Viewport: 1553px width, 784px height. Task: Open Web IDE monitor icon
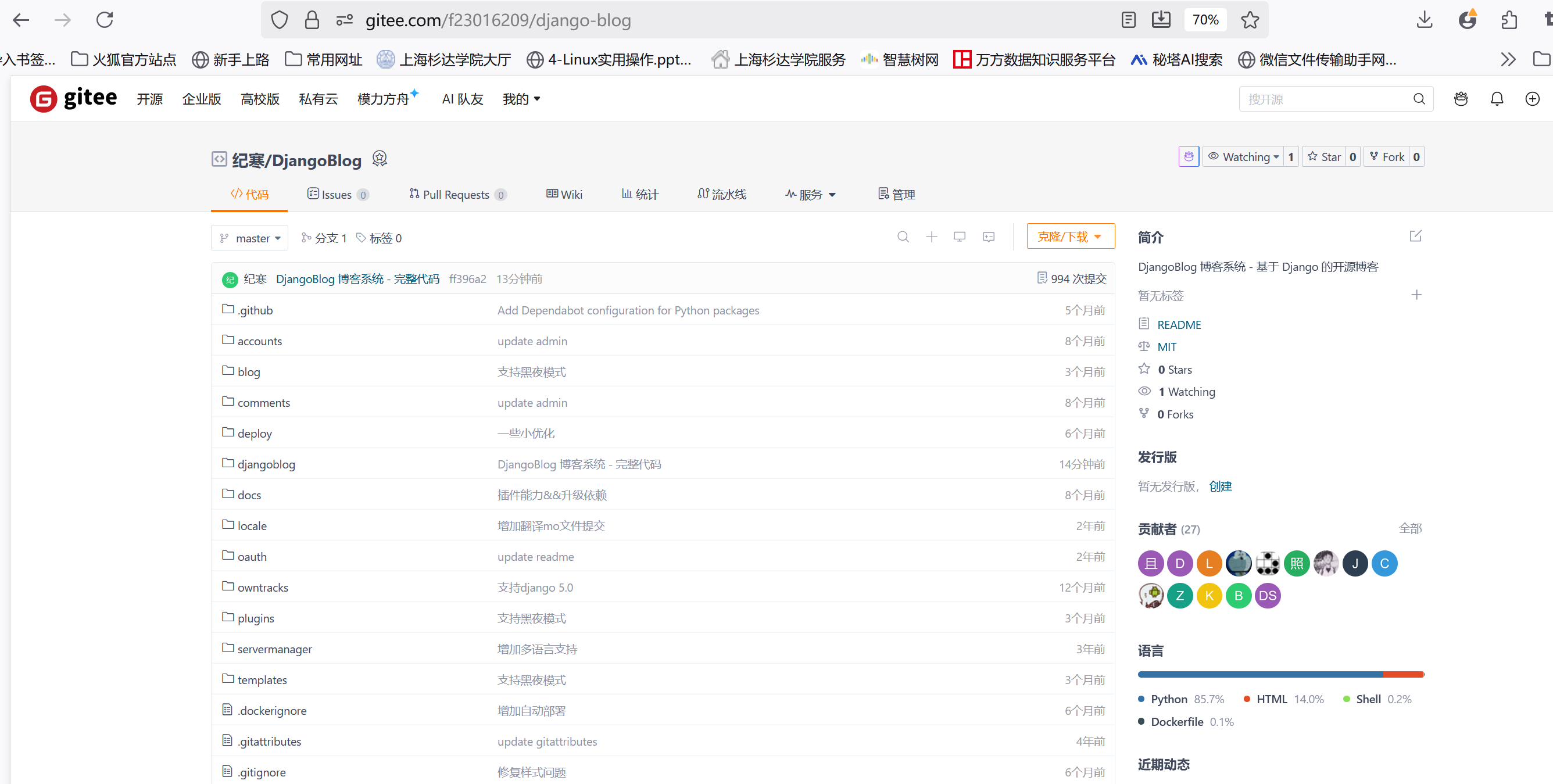tap(959, 237)
